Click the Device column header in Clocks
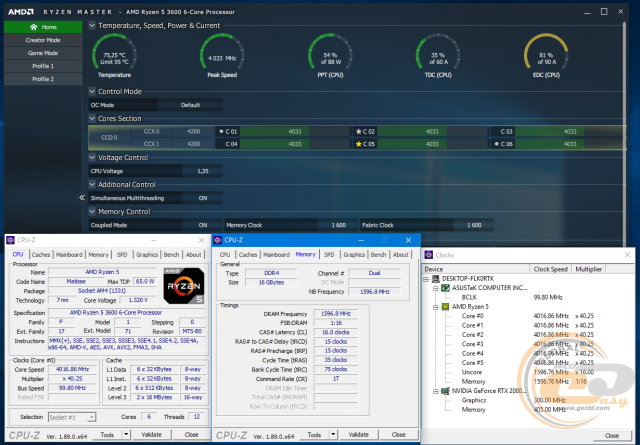Viewport: 640px width, 445px height. (x=476, y=269)
